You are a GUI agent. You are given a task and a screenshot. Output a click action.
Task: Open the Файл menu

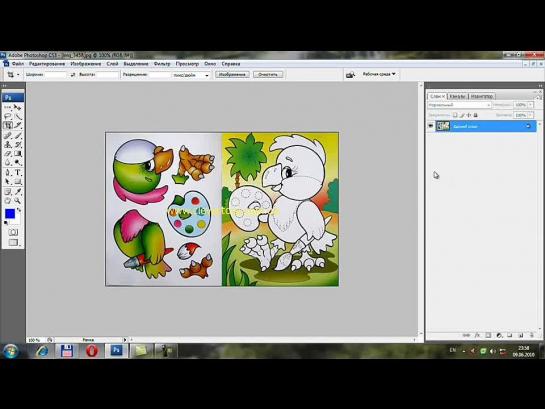[x=17, y=64]
